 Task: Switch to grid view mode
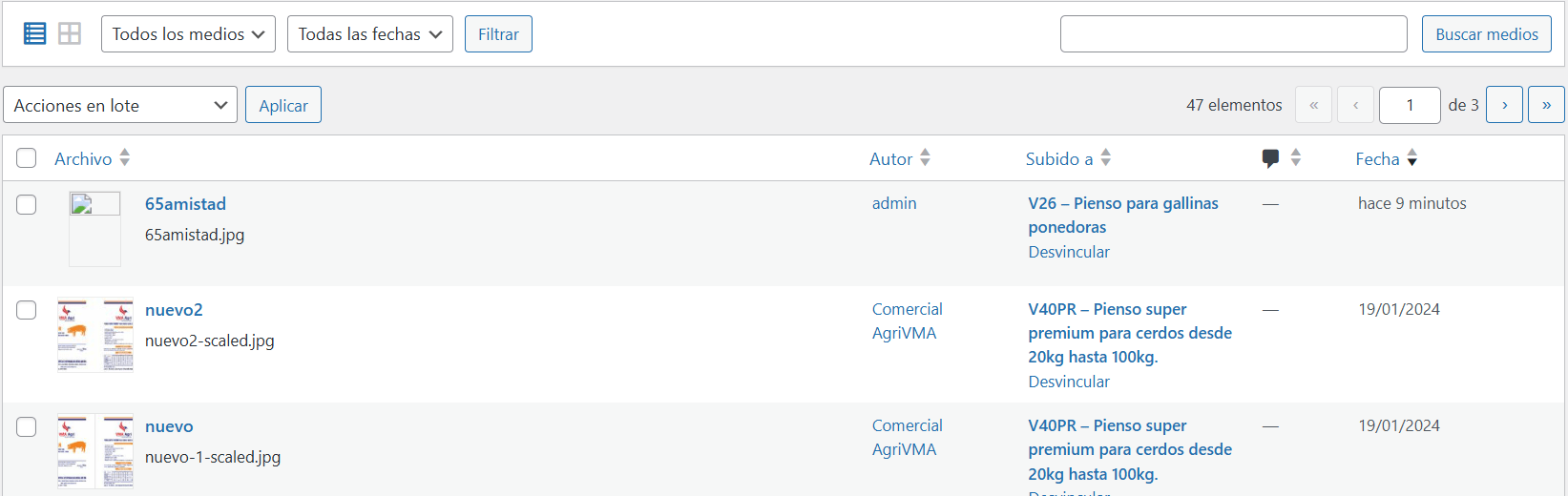[x=70, y=34]
